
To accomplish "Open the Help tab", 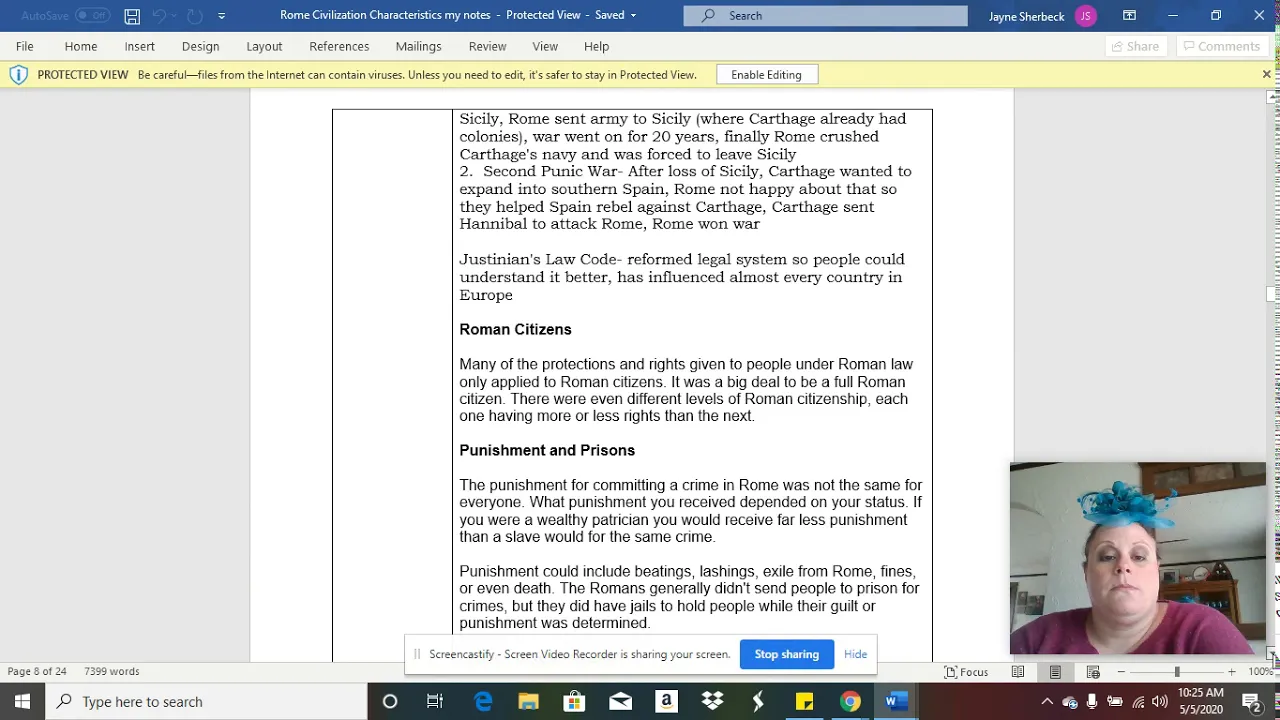I will [x=596, y=46].
